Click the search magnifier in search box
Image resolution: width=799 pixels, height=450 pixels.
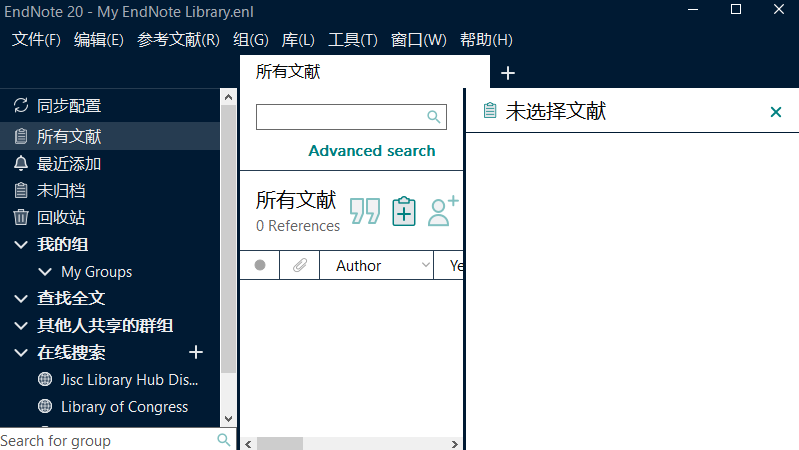(434, 117)
